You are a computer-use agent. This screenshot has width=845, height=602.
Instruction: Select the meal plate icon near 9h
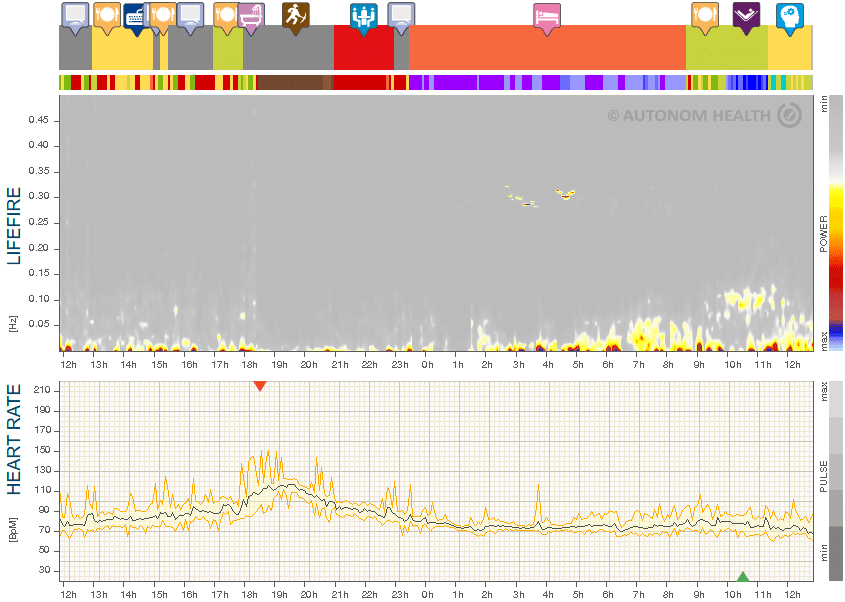[705, 16]
